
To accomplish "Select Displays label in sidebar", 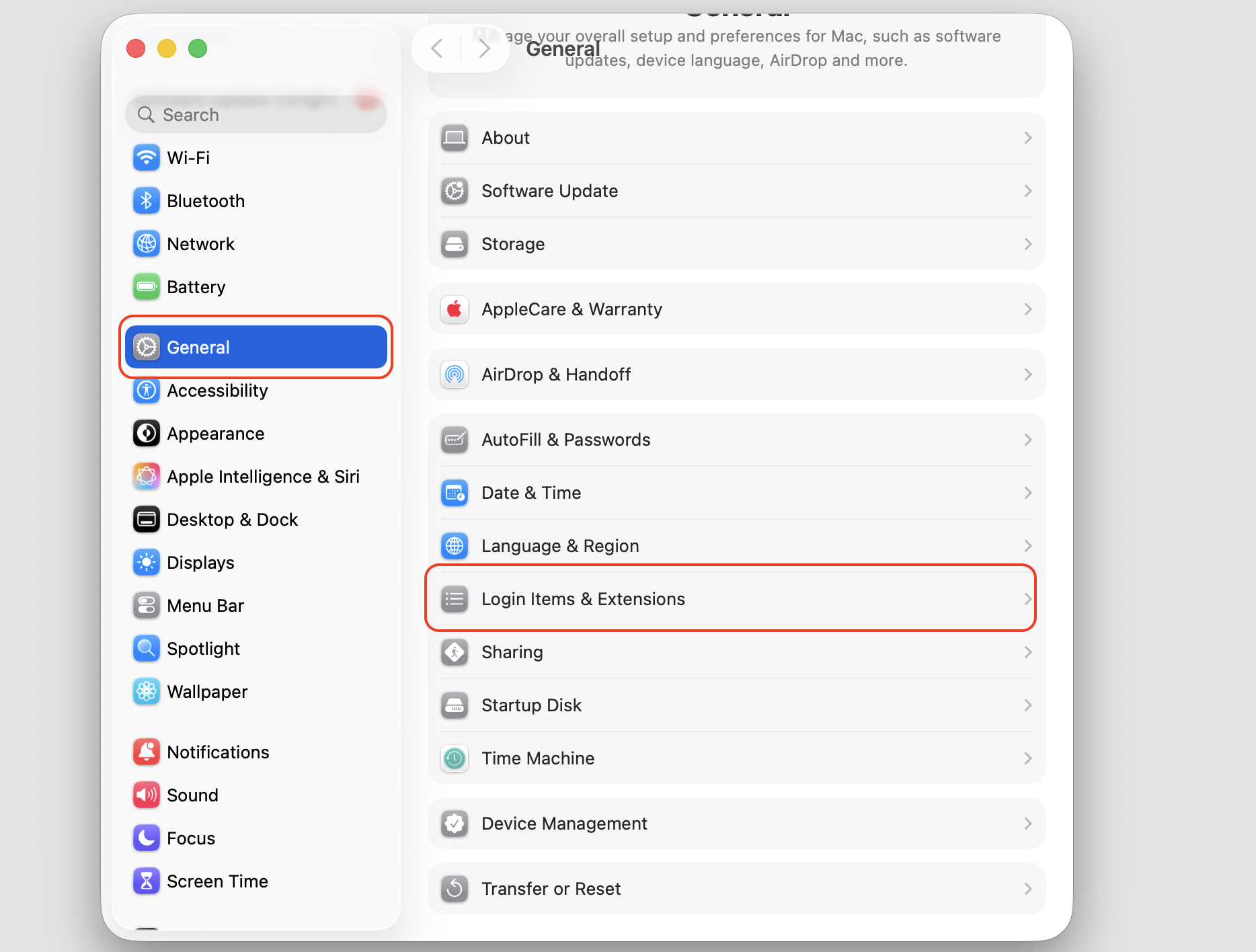I will click(x=200, y=563).
